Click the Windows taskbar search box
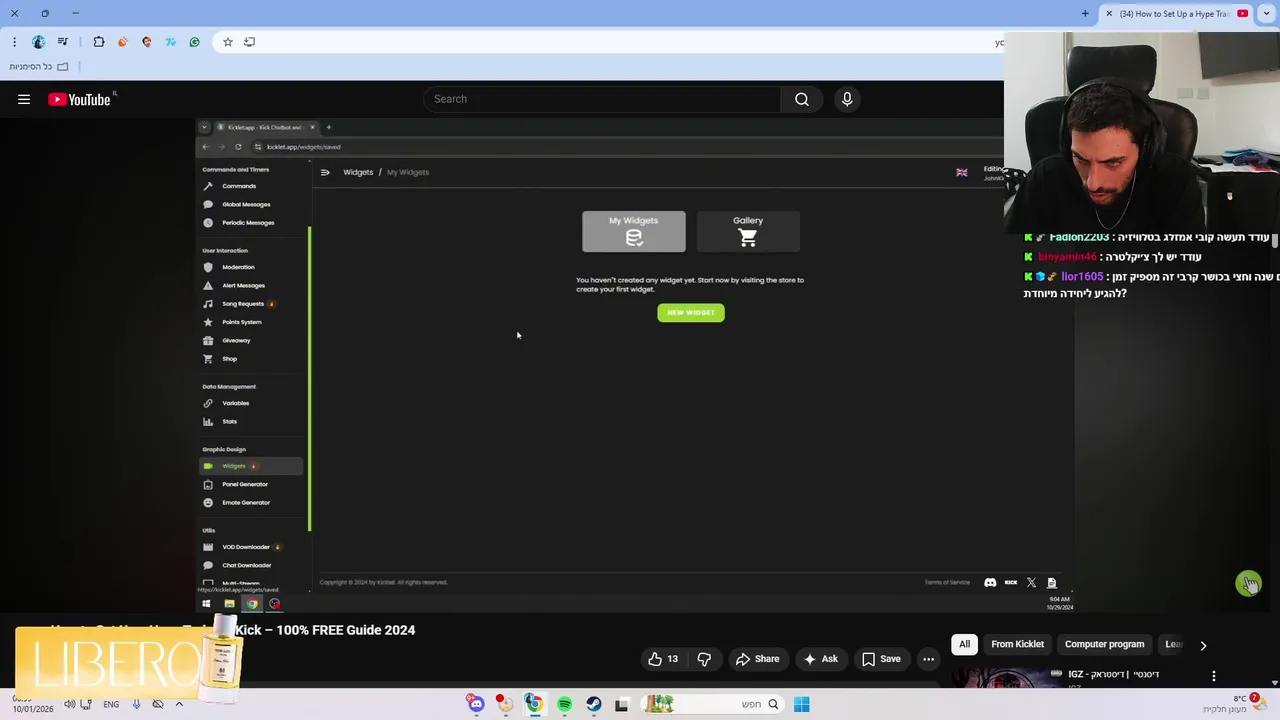Image resolution: width=1280 pixels, height=720 pixels. 713,704
